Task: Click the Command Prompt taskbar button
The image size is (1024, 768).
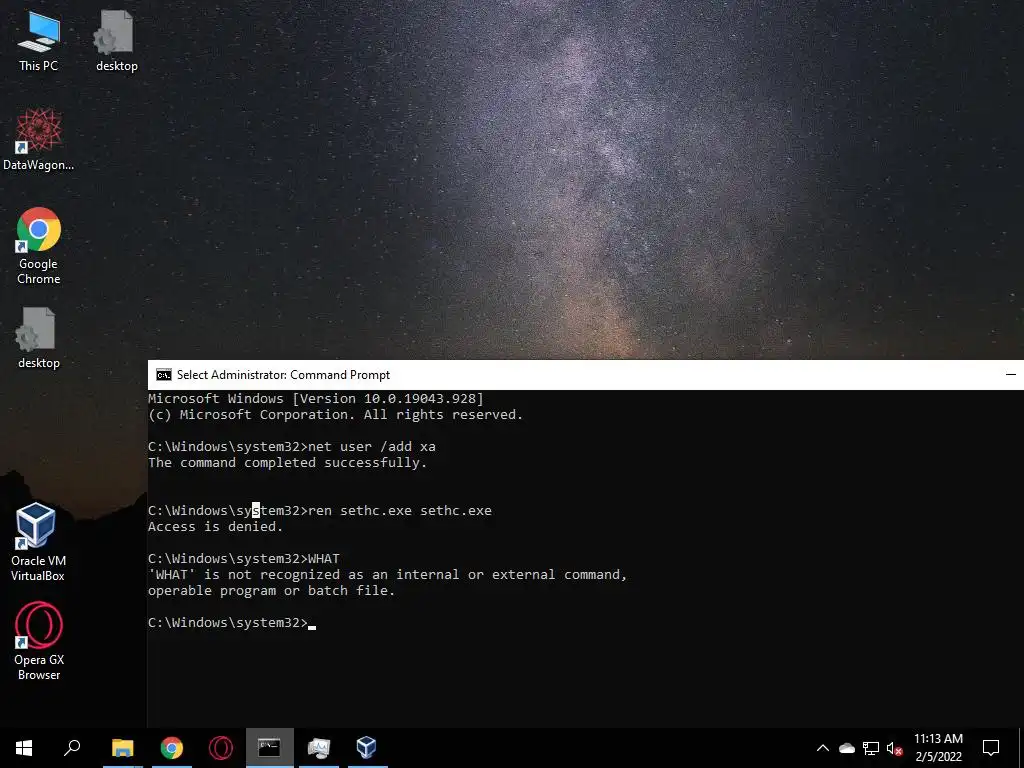Action: click(x=269, y=748)
